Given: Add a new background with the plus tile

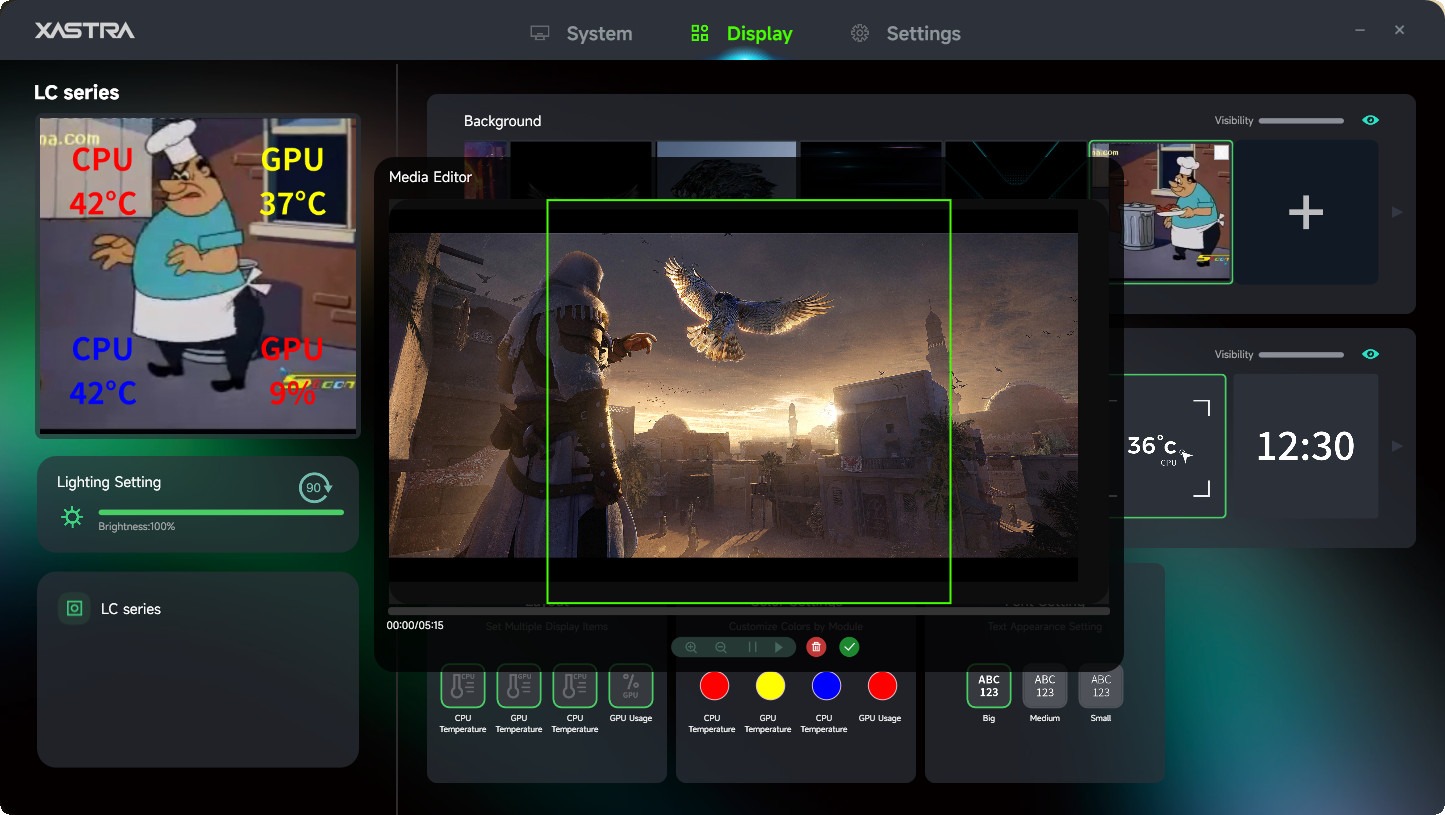Looking at the screenshot, I should pos(1306,212).
